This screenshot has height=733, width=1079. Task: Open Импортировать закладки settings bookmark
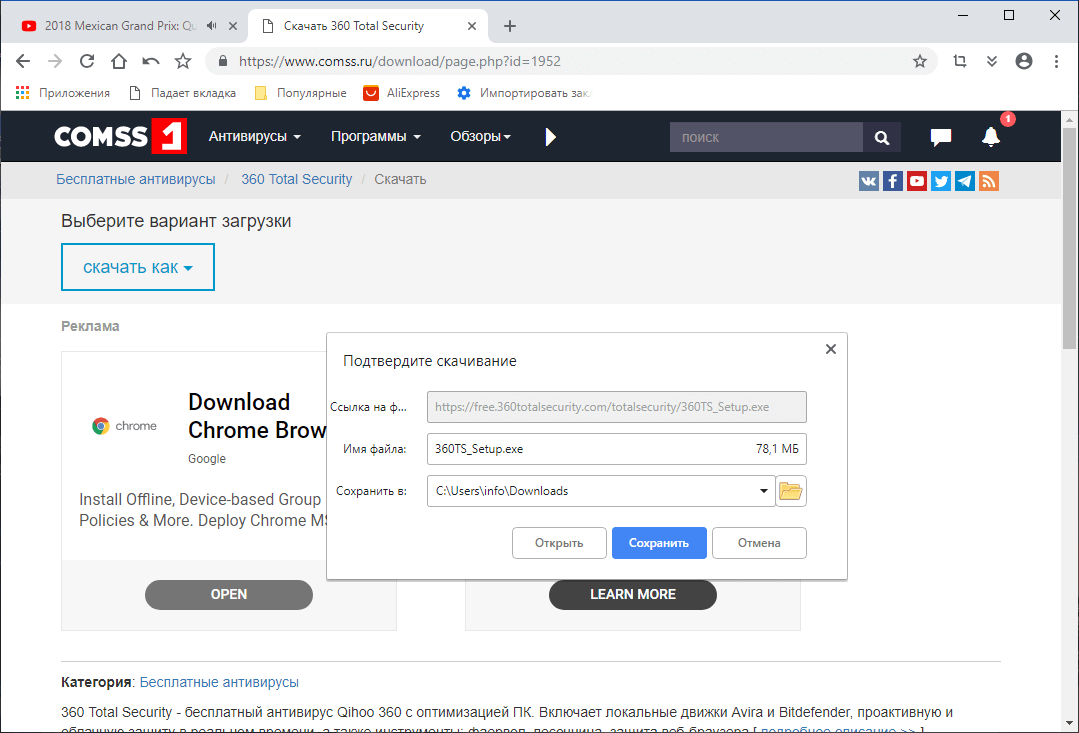(x=524, y=93)
